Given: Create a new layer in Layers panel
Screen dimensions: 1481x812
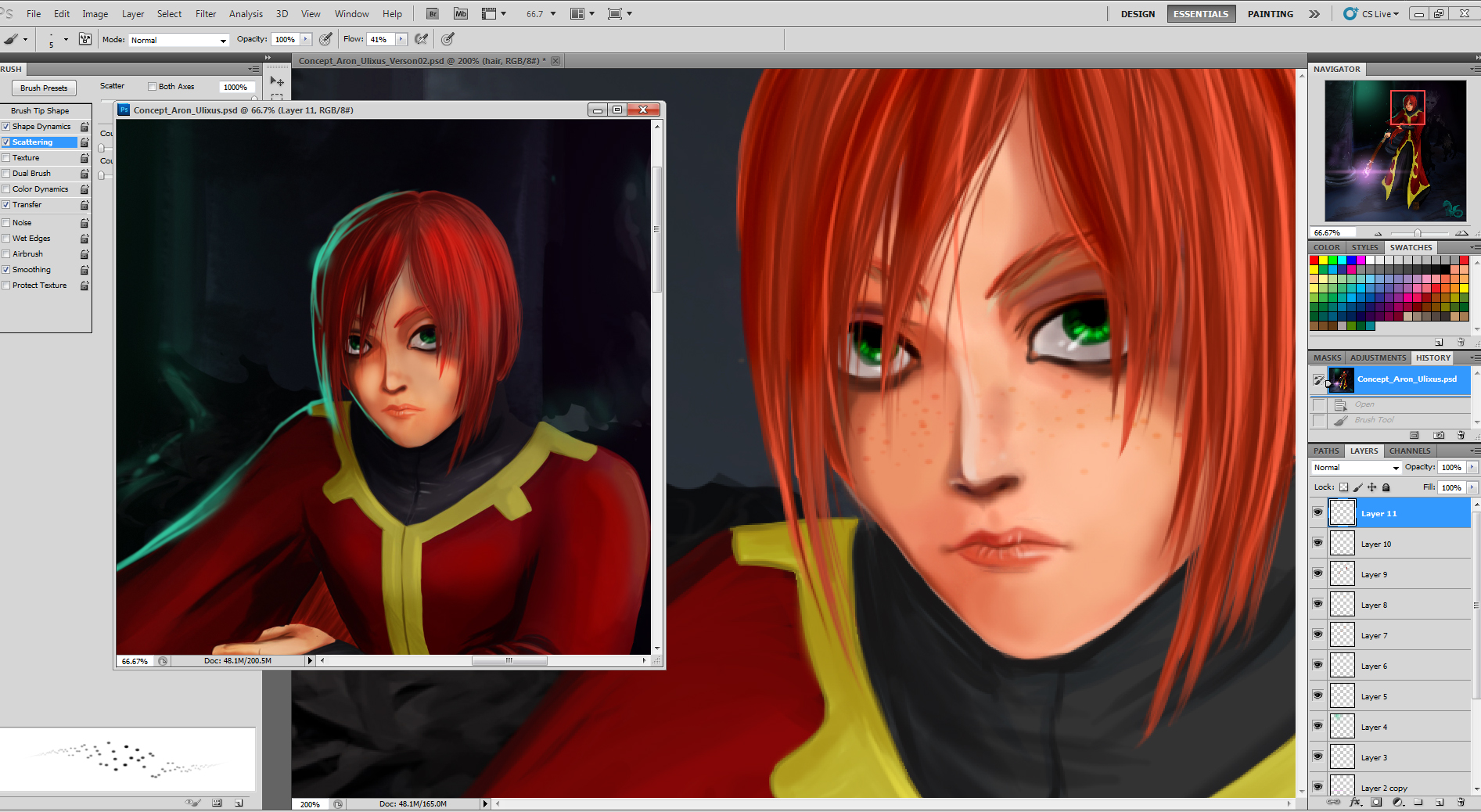Looking at the screenshot, I should pyautogui.click(x=1440, y=803).
